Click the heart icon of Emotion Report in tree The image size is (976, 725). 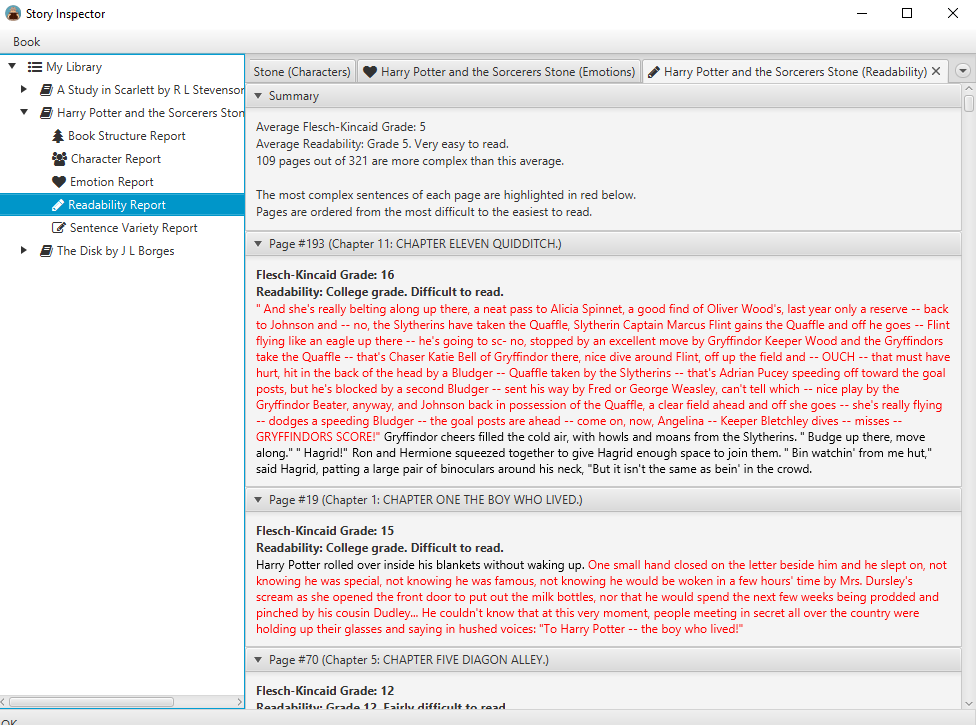[59, 182]
